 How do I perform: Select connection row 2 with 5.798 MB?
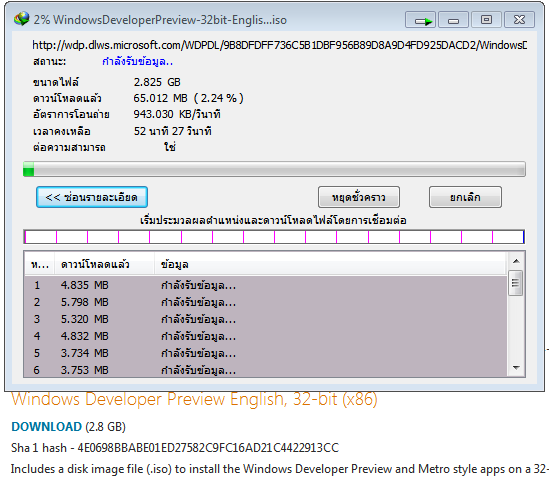(x=266, y=302)
